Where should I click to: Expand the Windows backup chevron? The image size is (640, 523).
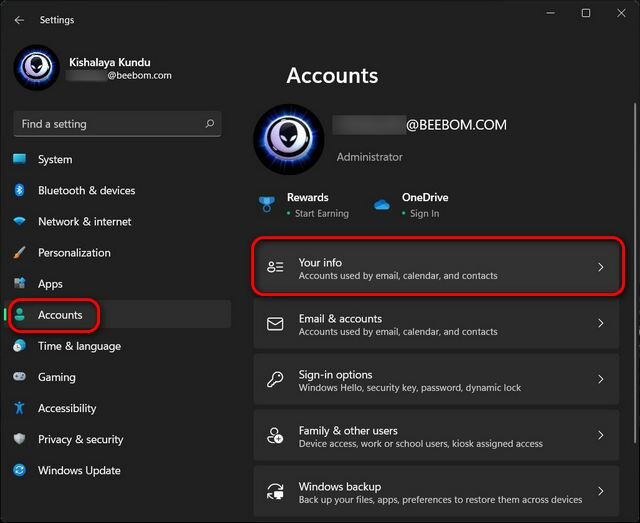click(600, 491)
